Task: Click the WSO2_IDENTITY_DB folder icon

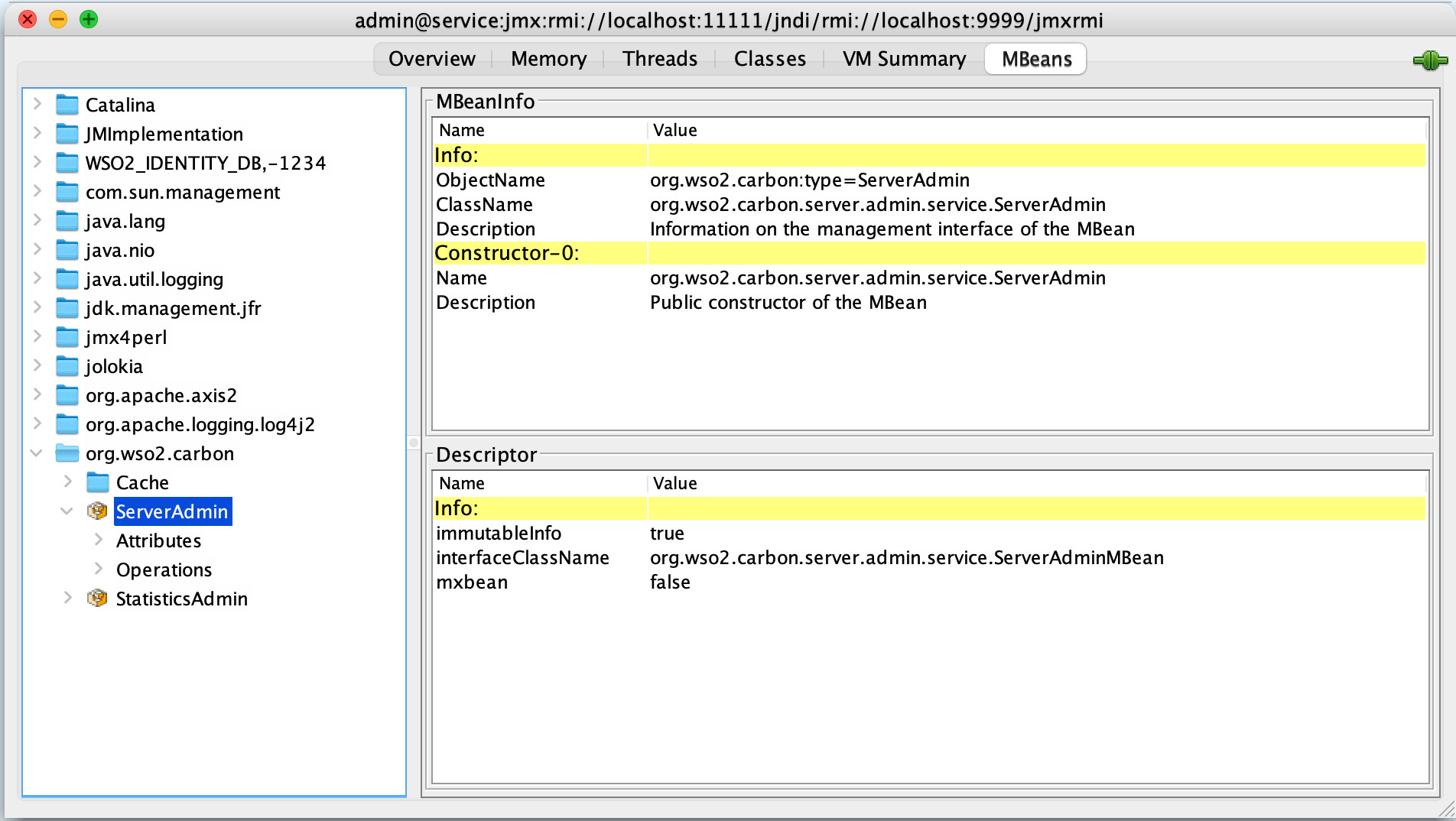Action: pyautogui.click(x=67, y=163)
